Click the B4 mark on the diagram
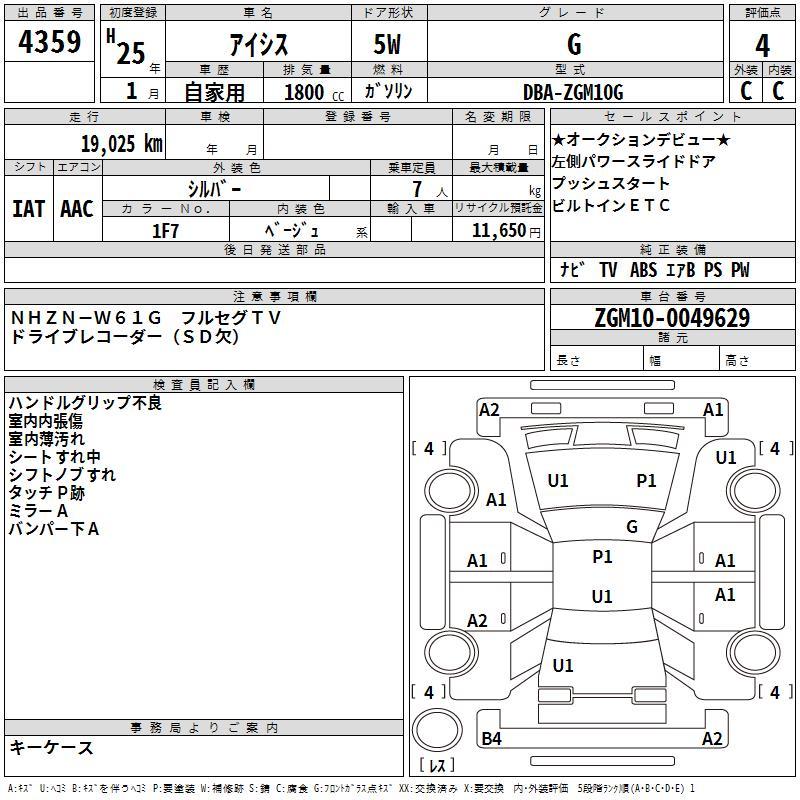This screenshot has height=800, width=800. 491,738
